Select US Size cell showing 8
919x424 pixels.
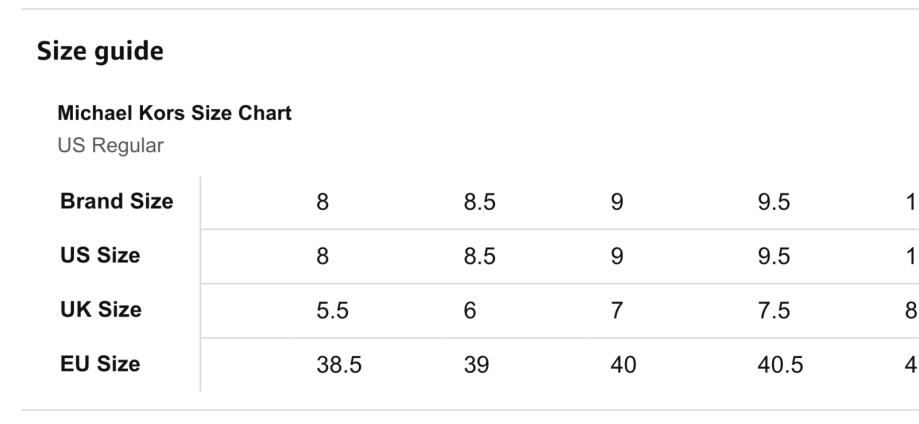tap(322, 256)
